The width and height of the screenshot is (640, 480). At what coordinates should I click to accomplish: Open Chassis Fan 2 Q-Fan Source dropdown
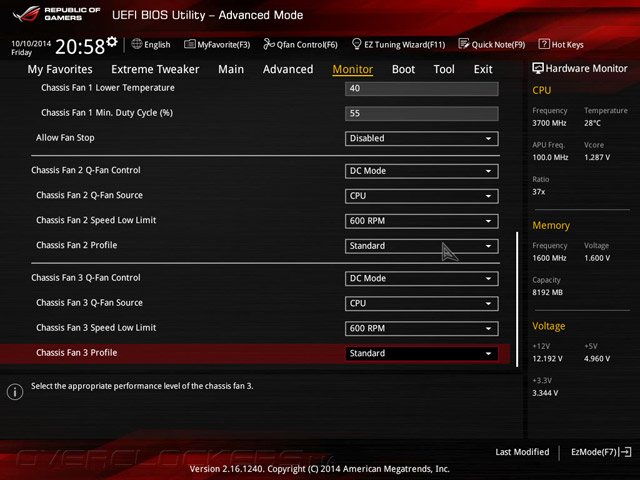click(422, 196)
